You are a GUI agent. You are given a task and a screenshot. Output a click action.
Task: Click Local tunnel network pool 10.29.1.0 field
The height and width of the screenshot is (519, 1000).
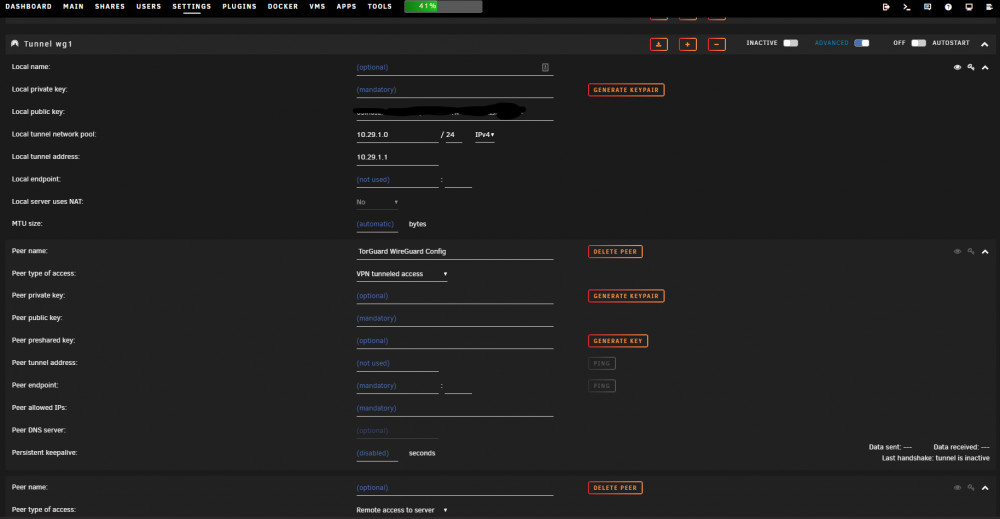pyautogui.click(x=397, y=135)
